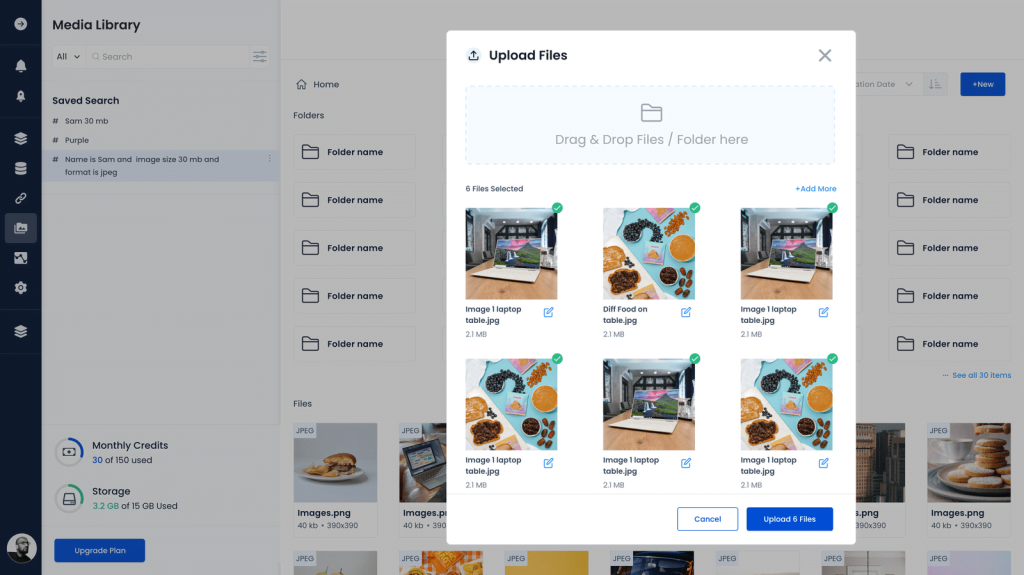Click the Folders section heading
1024x575 pixels.
(x=308, y=115)
